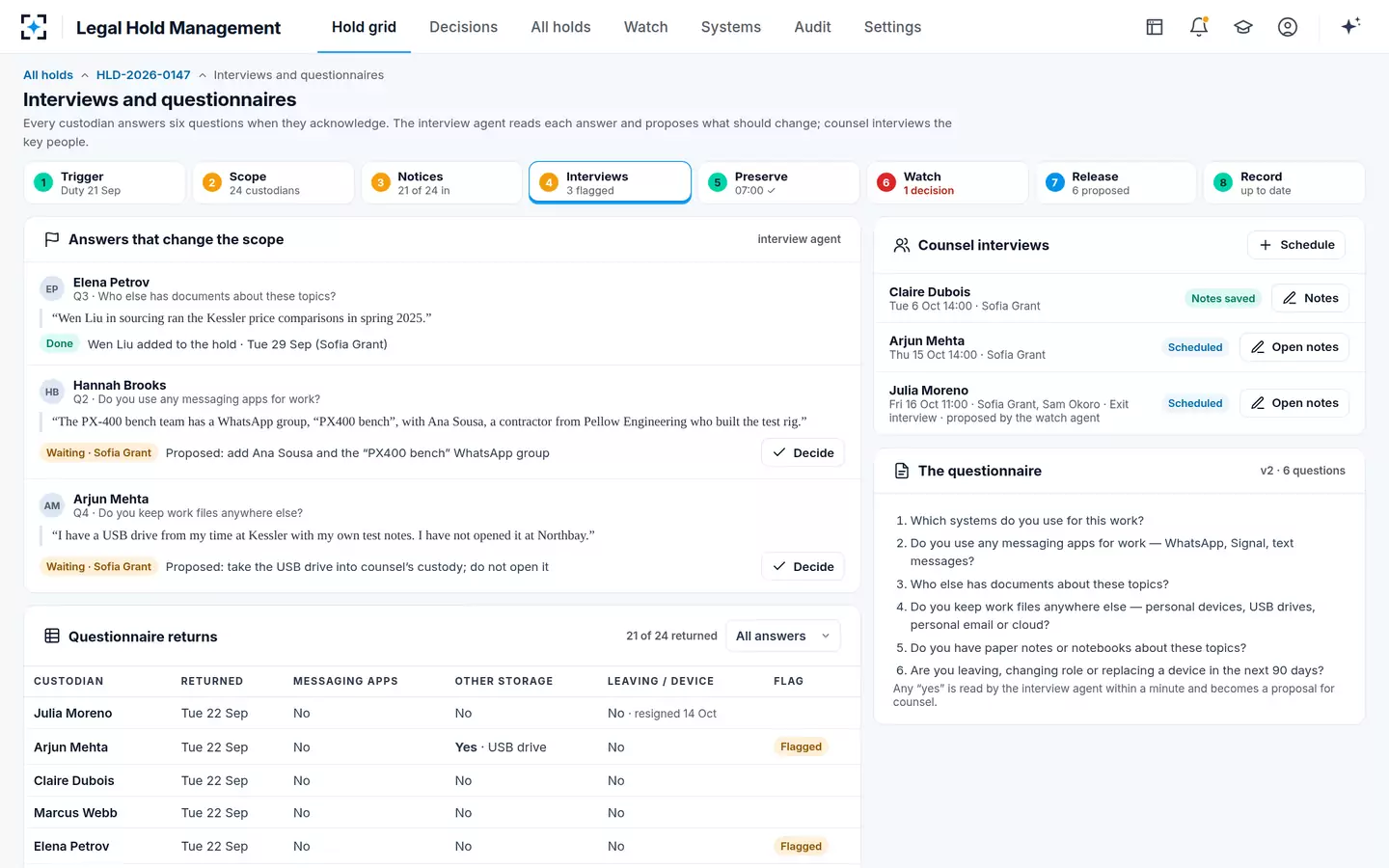Switch to the Hold grid tab
Viewport: 1389px width, 868px height.
coord(364,27)
